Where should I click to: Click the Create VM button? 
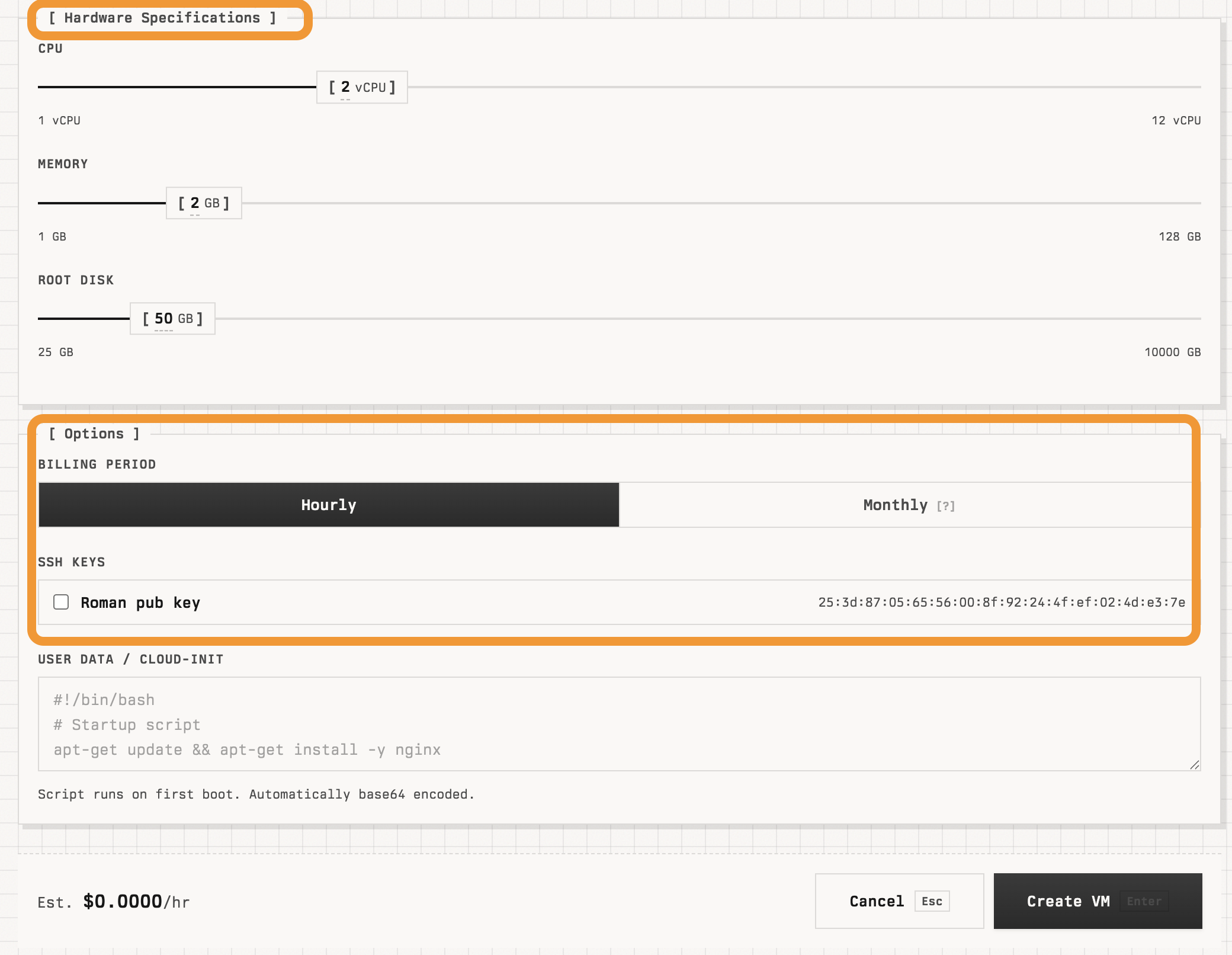(1098, 901)
